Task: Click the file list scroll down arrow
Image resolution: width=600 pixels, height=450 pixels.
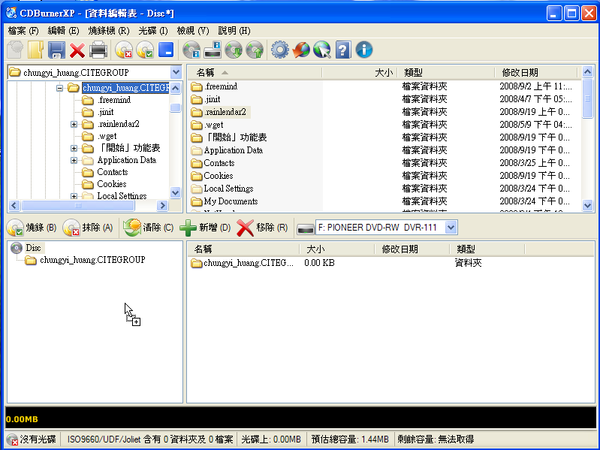Action: coord(588,205)
